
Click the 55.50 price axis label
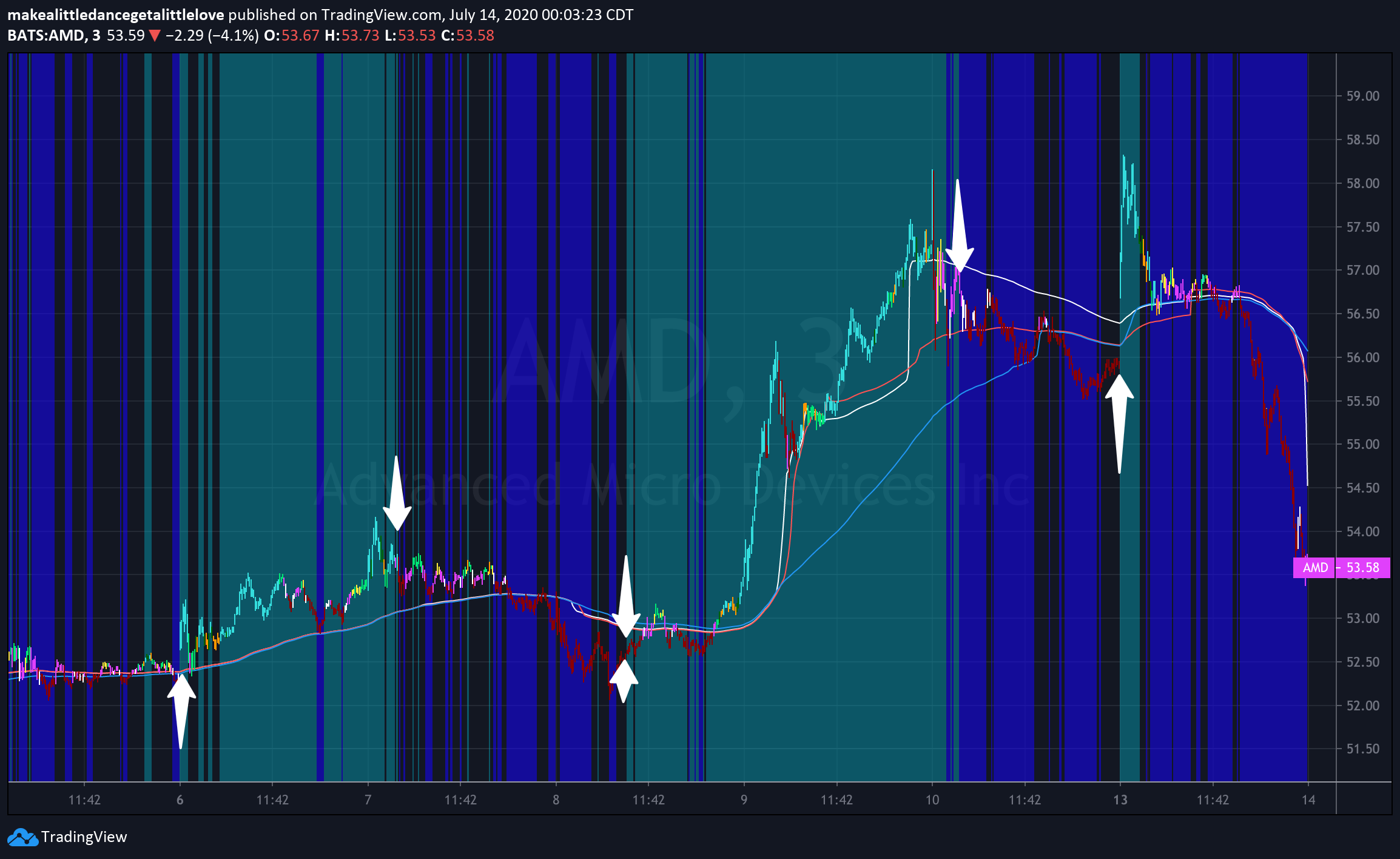click(1363, 401)
